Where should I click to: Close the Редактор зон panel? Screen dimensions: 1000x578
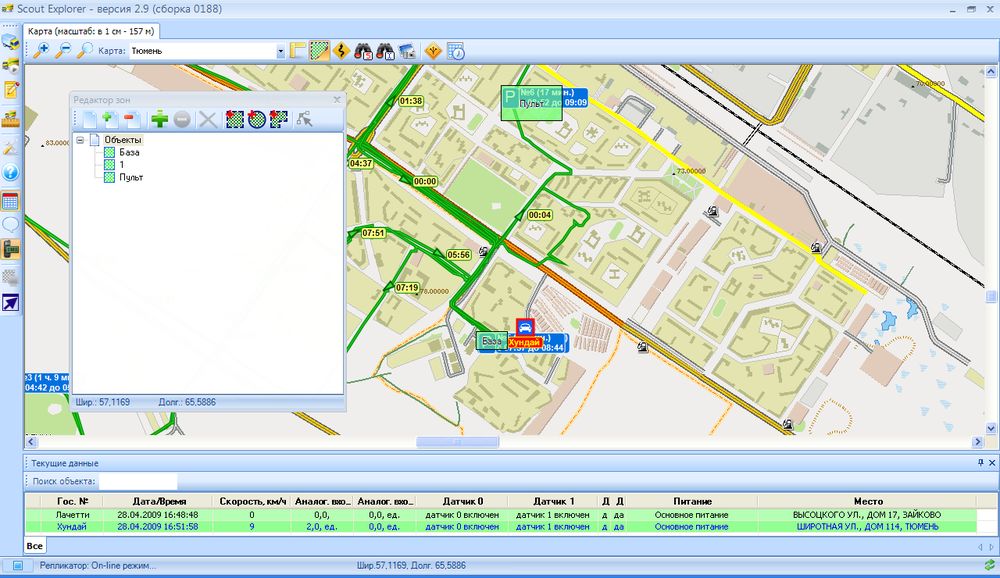coord(337,100)
